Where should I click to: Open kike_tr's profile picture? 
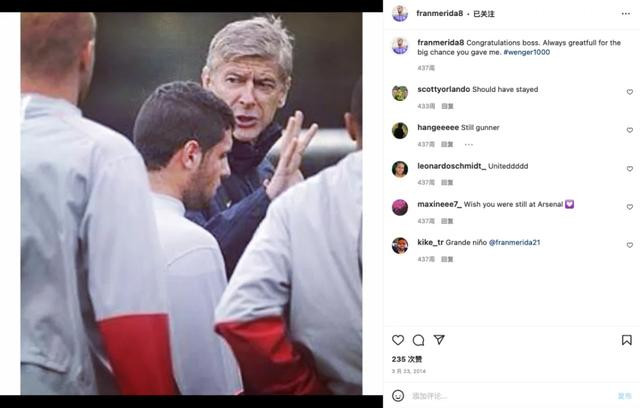tap(400, 245)
